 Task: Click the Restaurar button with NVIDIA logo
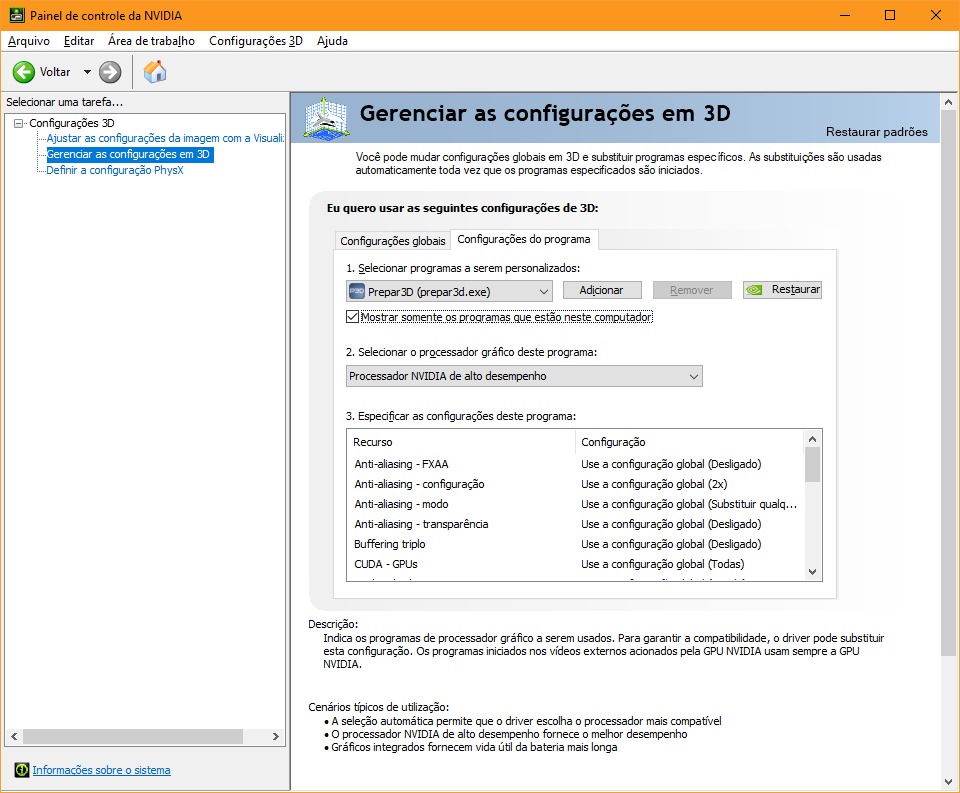(782, 290)
